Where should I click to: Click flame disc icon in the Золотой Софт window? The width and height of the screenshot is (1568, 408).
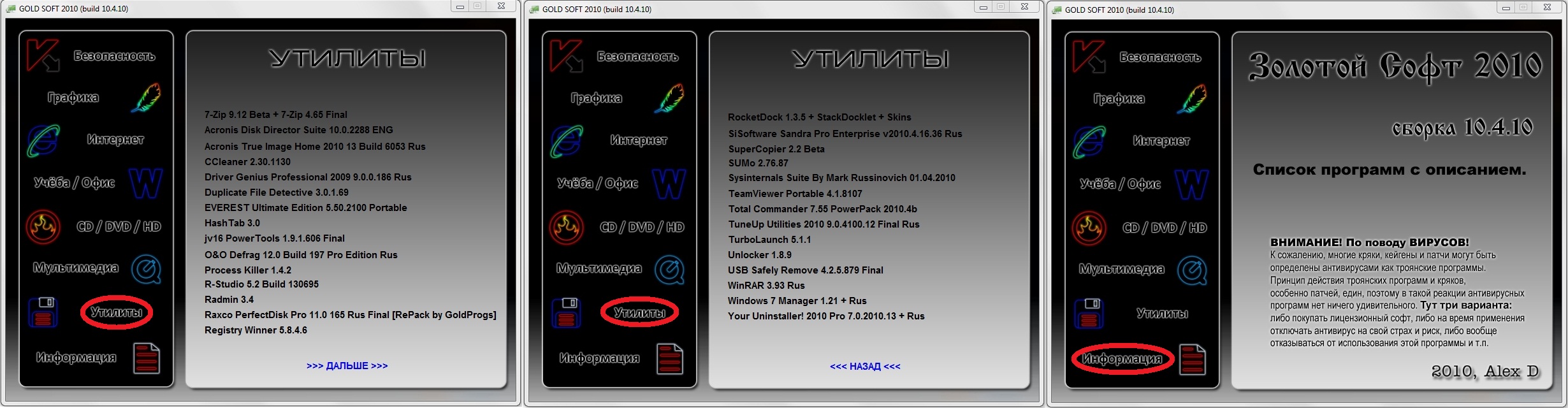click(x=1089, y=228)
